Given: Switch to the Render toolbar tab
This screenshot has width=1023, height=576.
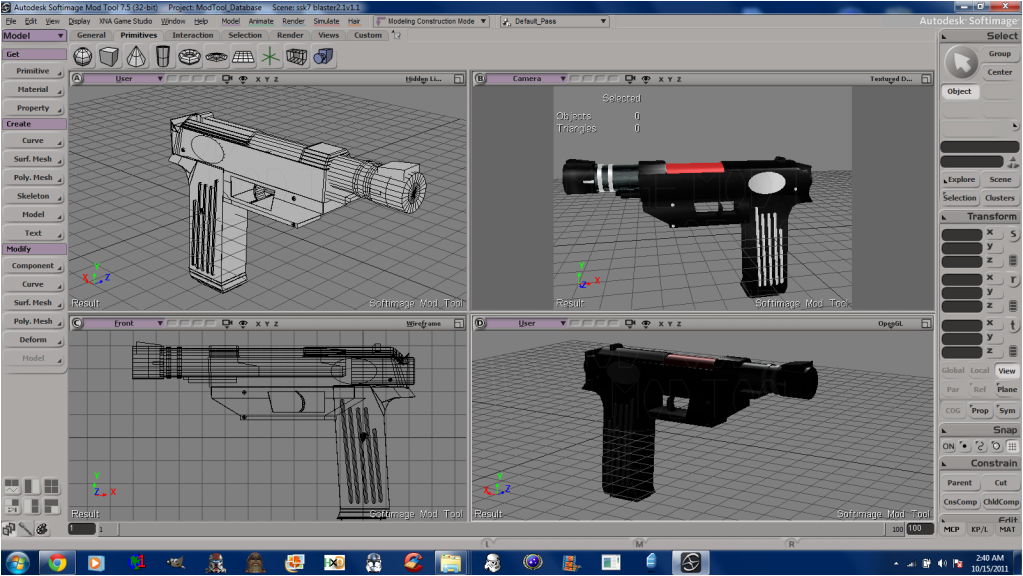Looking at the screenshot, I should pyautogui.click(x=290, y=35).
